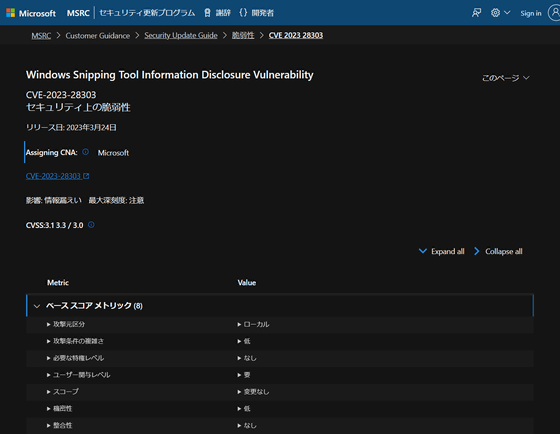Screen dimensions: 560x434
Task: Click the external link icon beside CVE-2023-28303
Action: [86, 176]
